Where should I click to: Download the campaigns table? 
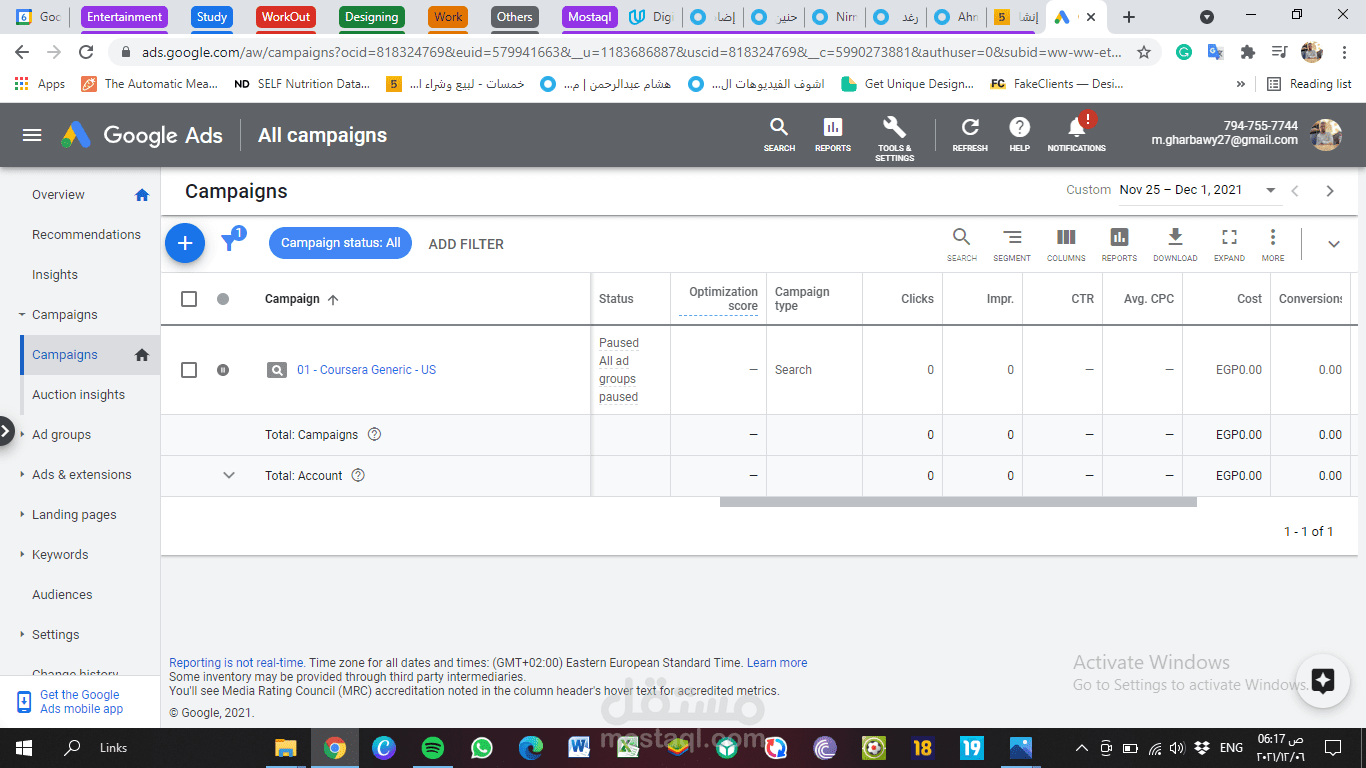click(1175, 243)
